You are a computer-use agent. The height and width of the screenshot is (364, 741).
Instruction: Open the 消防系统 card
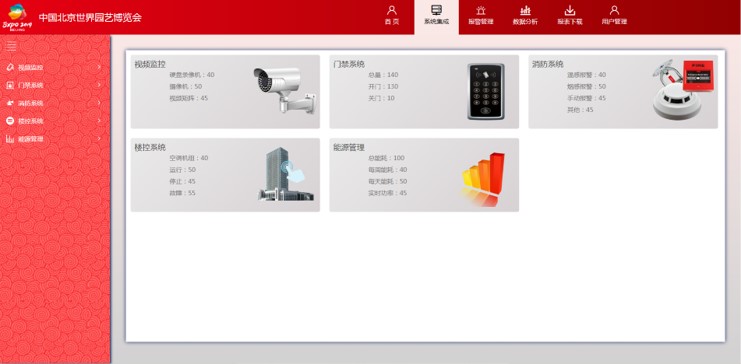tap(623, 92)
